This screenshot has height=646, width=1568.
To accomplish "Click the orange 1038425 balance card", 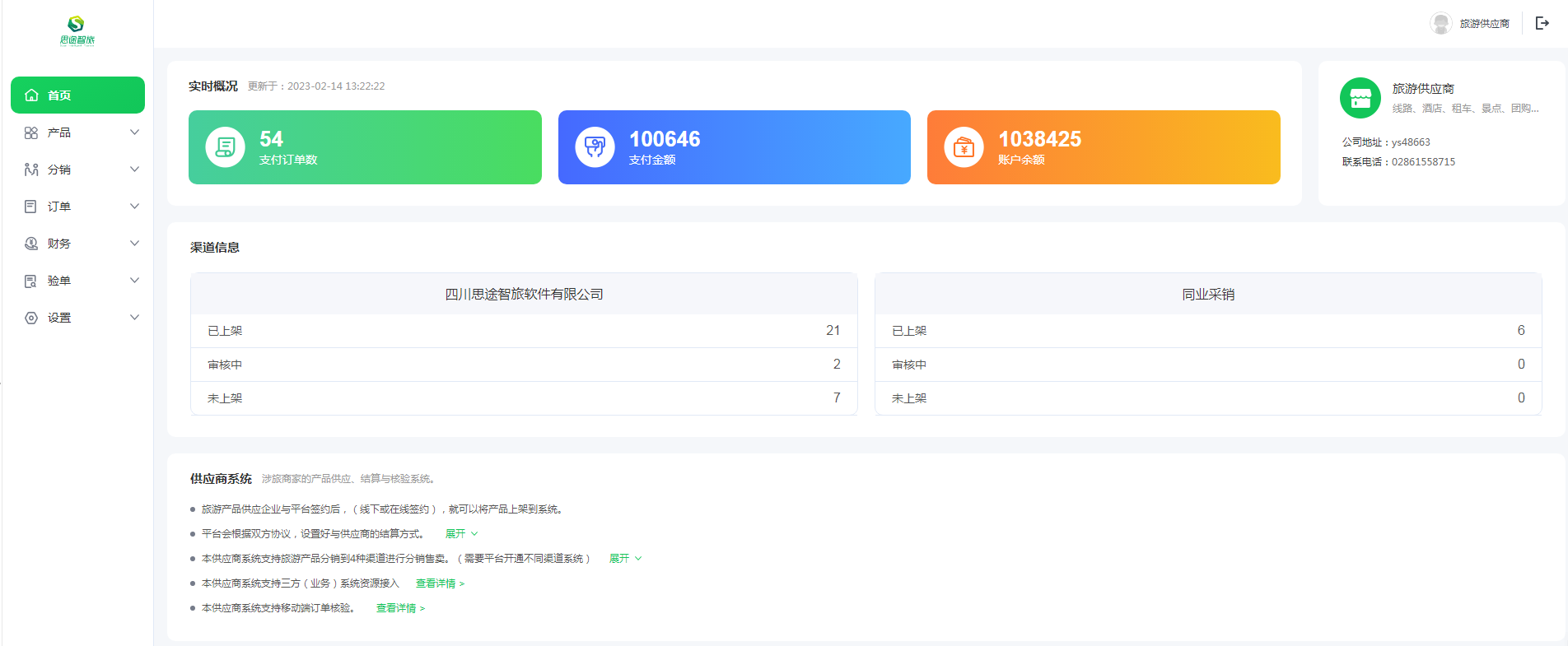I will (x=1103, y=147).
